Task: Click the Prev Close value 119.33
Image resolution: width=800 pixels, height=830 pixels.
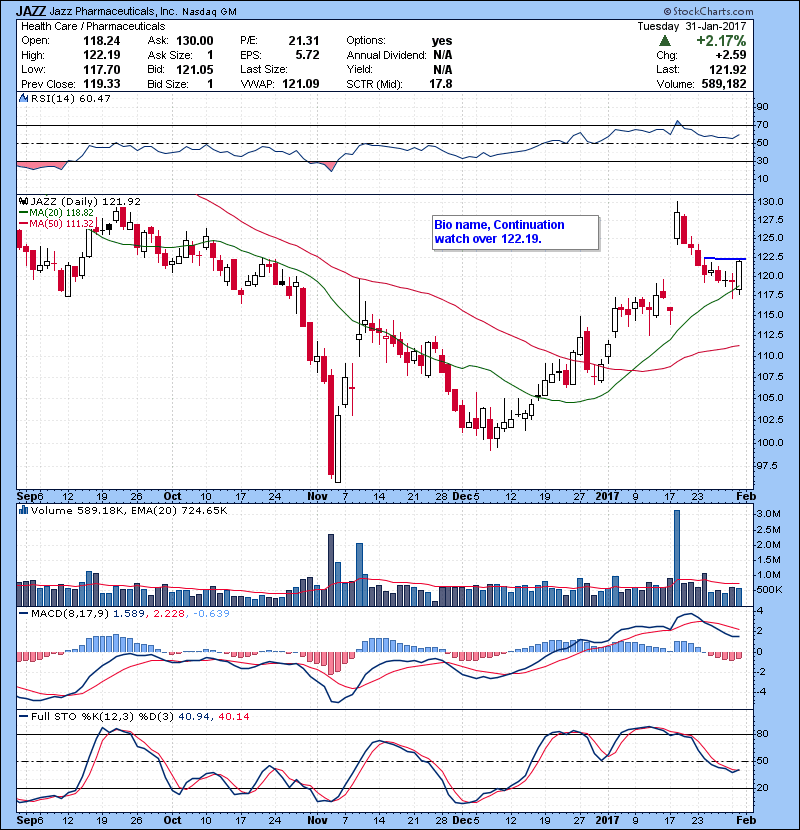Action: pyautogui.click(x=102, y=84)
